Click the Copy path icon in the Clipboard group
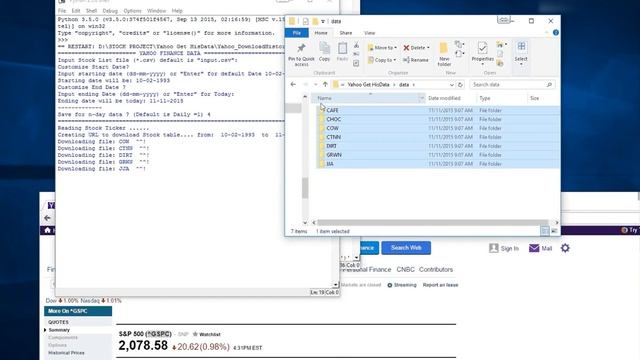This screenshot has height=360, width=640. pyautogui.click(x=356, y=54)
